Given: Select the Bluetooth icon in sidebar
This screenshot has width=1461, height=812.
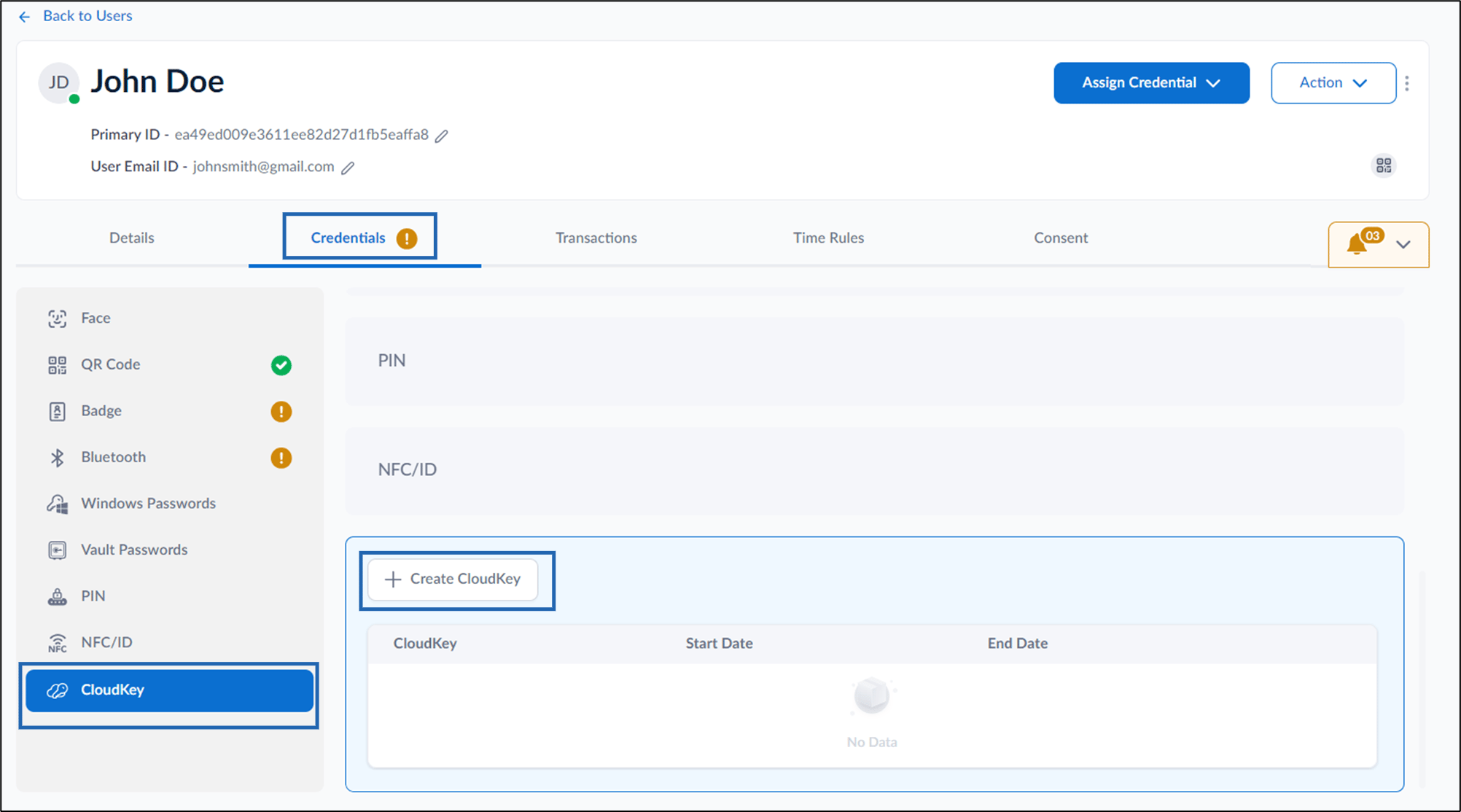Looking at the screenshot, I should coord(58,457).
